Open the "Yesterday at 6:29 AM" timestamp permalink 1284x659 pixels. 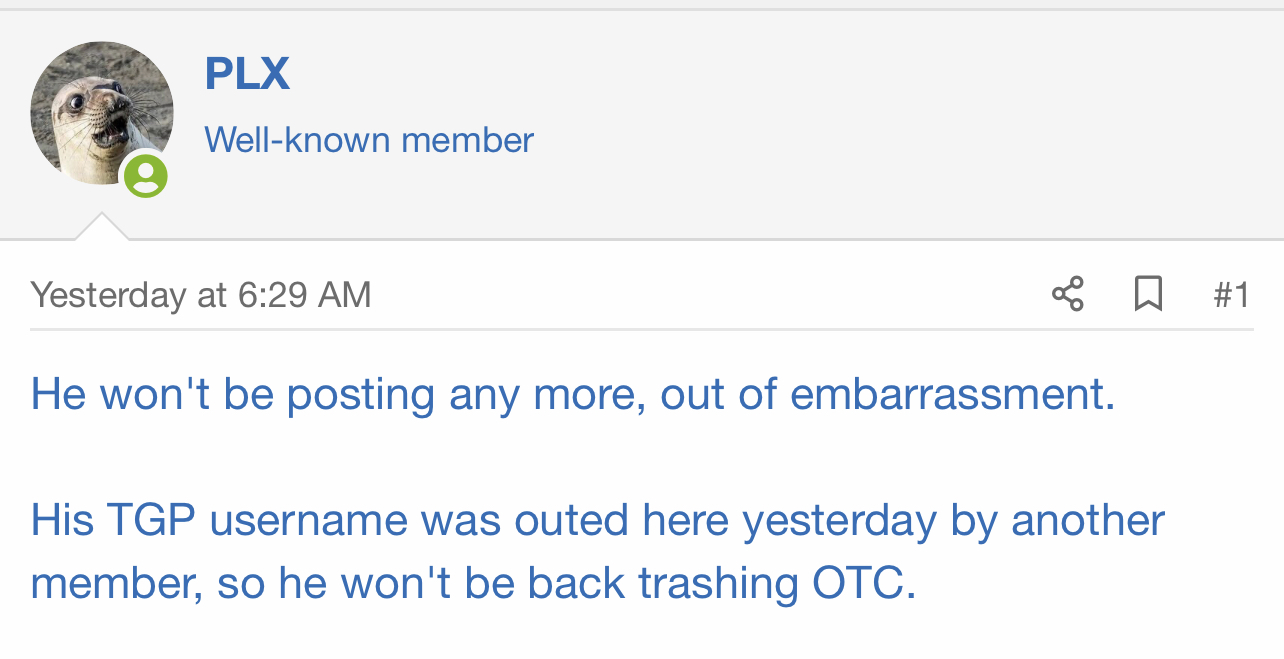tap(201, 295)
